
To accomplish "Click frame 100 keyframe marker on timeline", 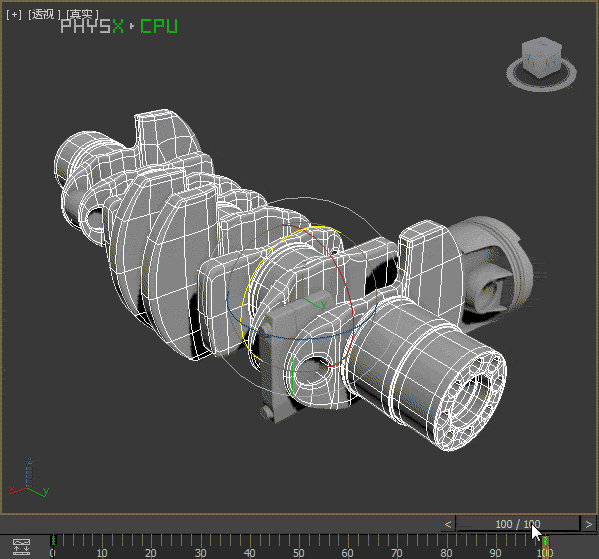I will coord(545,542).
